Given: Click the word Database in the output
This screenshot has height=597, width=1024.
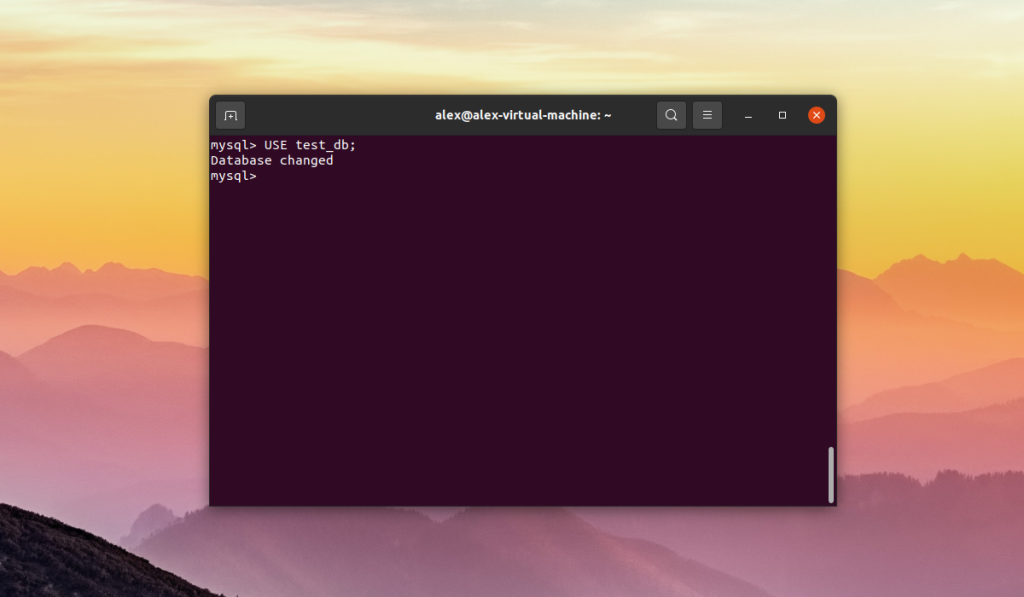Looking at the screenshot, I should (x=241, y=161).
